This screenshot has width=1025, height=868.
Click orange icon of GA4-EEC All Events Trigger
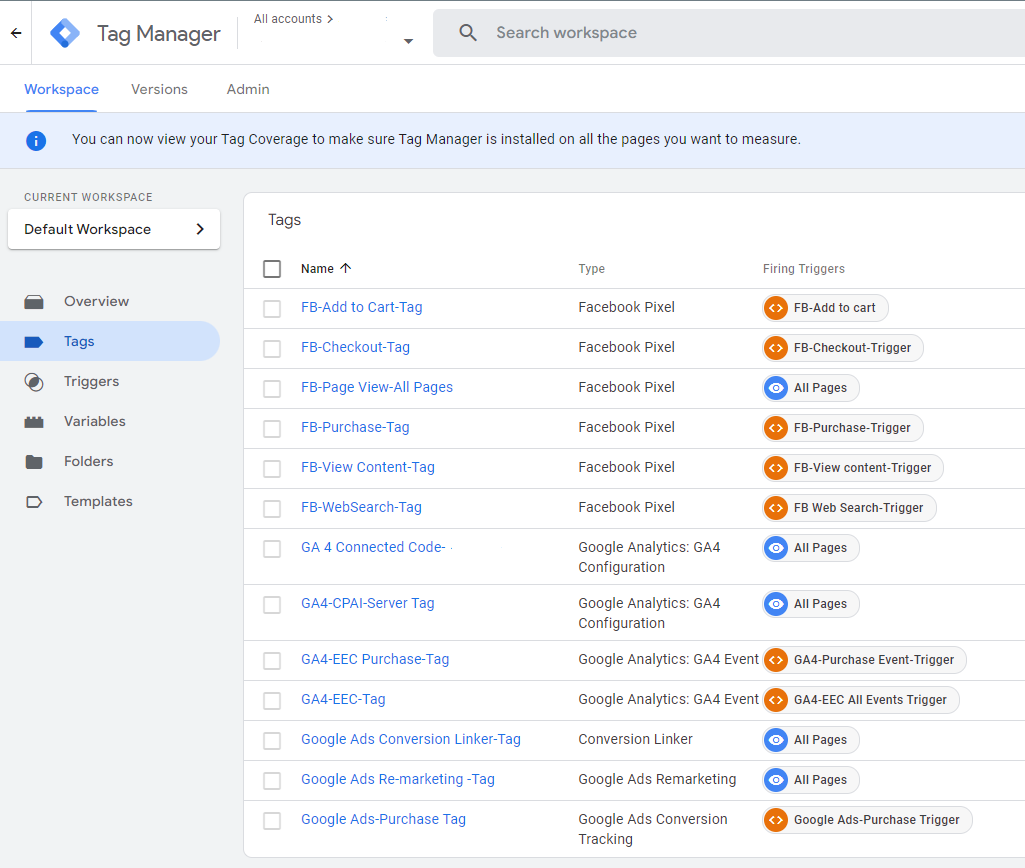(776, 700)
